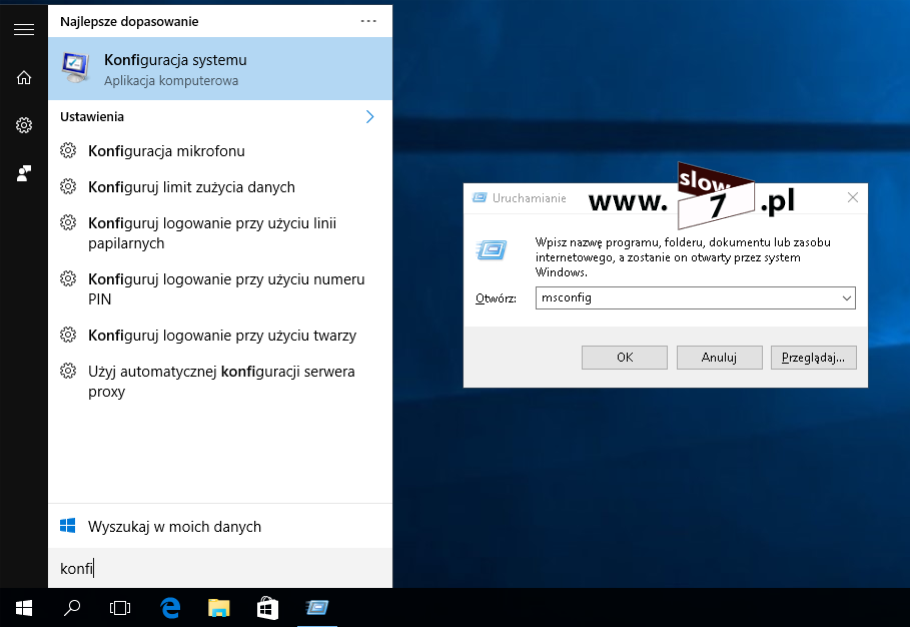Screen dimensions: 910x627
Task: Click Wyszukaj w moich danych
Action: point(220,527)
